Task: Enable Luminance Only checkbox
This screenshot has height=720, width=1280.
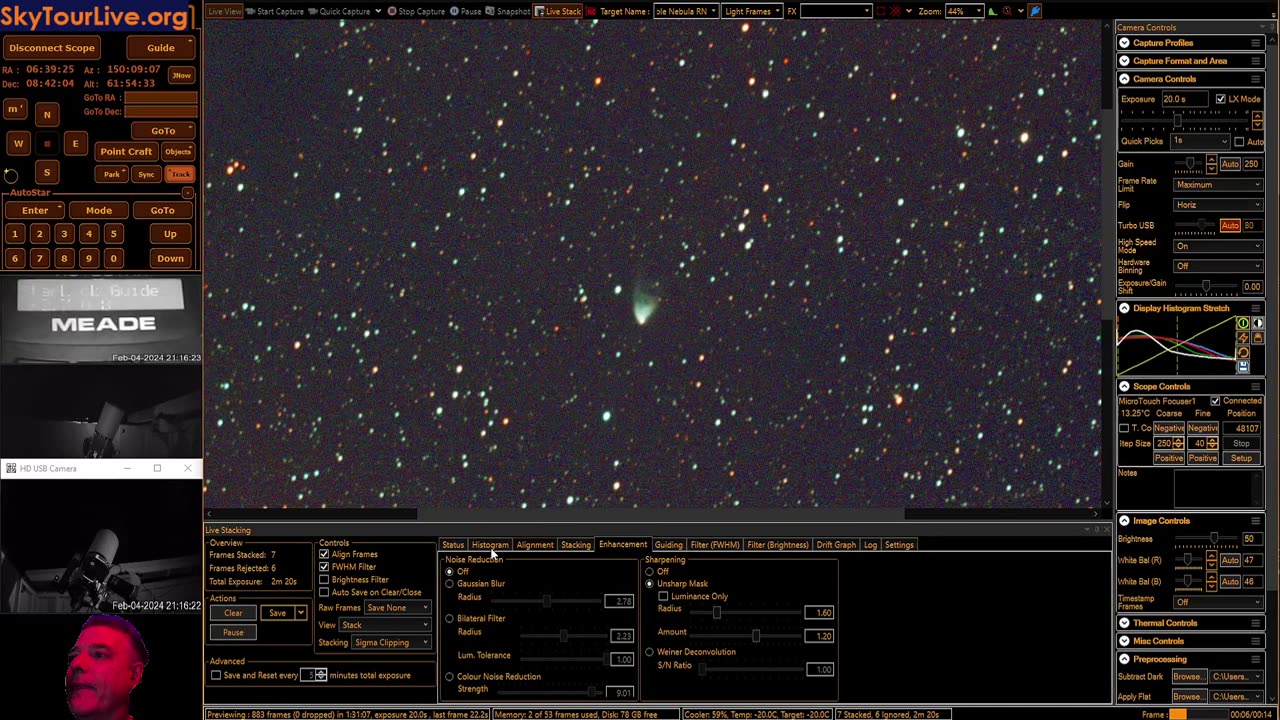Action: click(x=663, y=596)
